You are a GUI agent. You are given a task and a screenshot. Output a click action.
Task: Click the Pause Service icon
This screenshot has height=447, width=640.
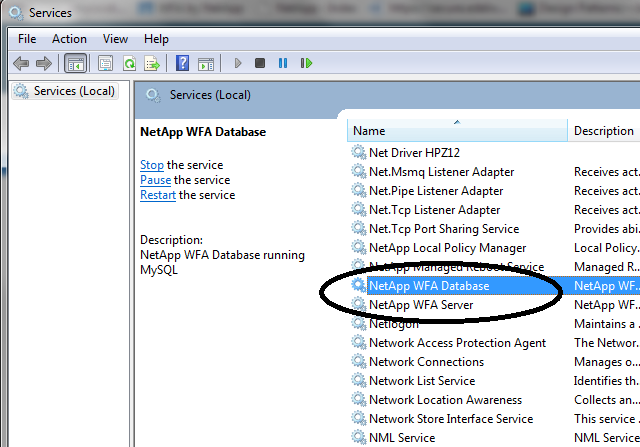pos(283,63)
